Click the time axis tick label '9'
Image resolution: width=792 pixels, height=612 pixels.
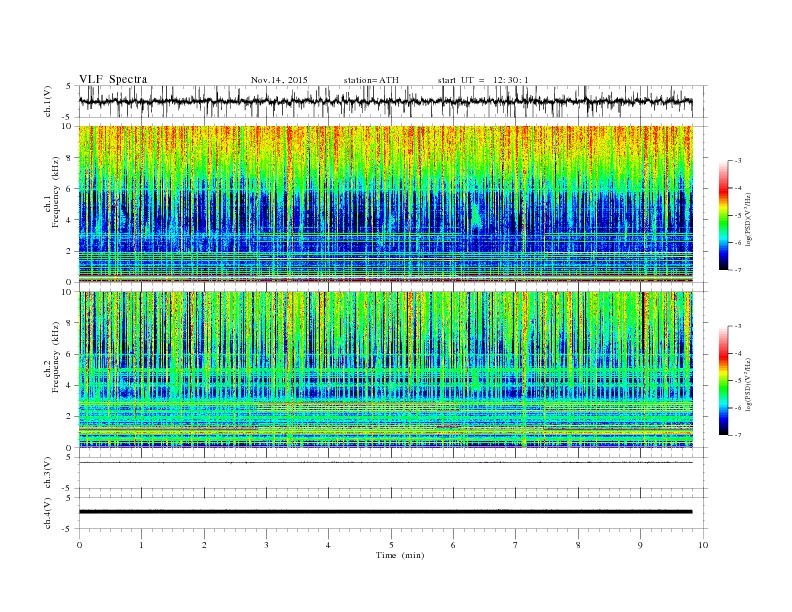point(640,545)
